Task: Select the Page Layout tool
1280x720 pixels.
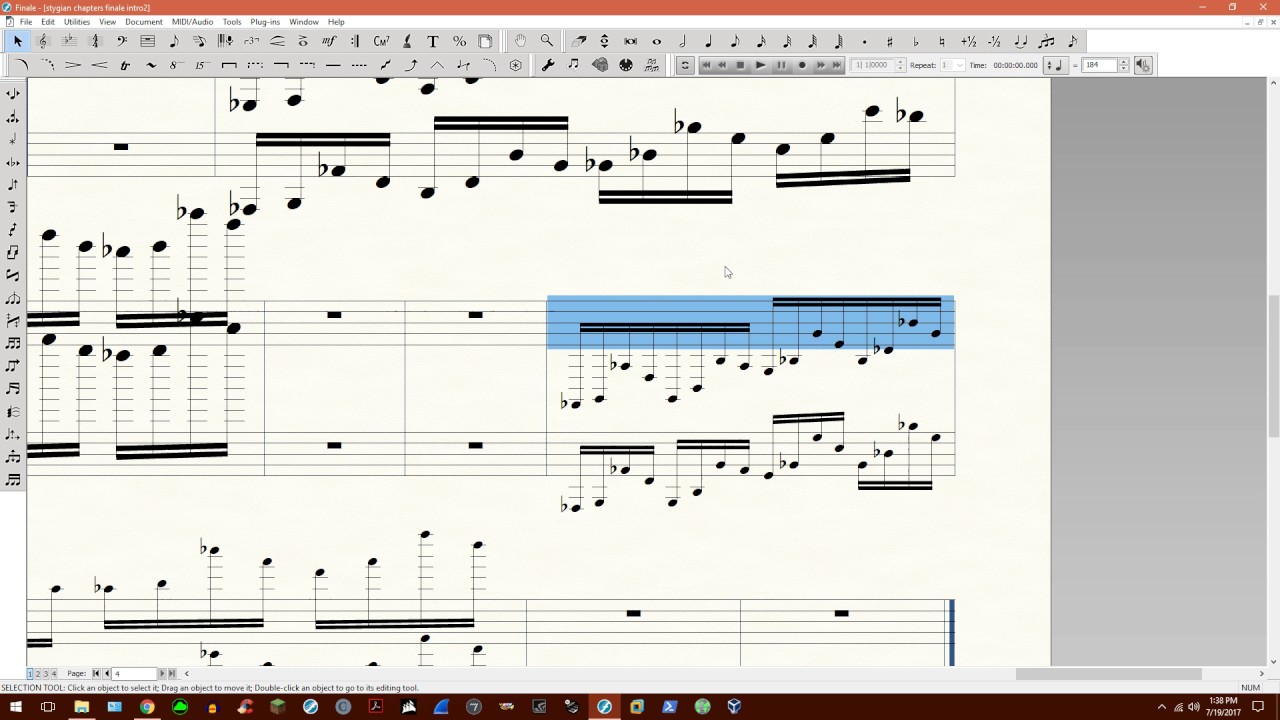Action: coord(485,41)
